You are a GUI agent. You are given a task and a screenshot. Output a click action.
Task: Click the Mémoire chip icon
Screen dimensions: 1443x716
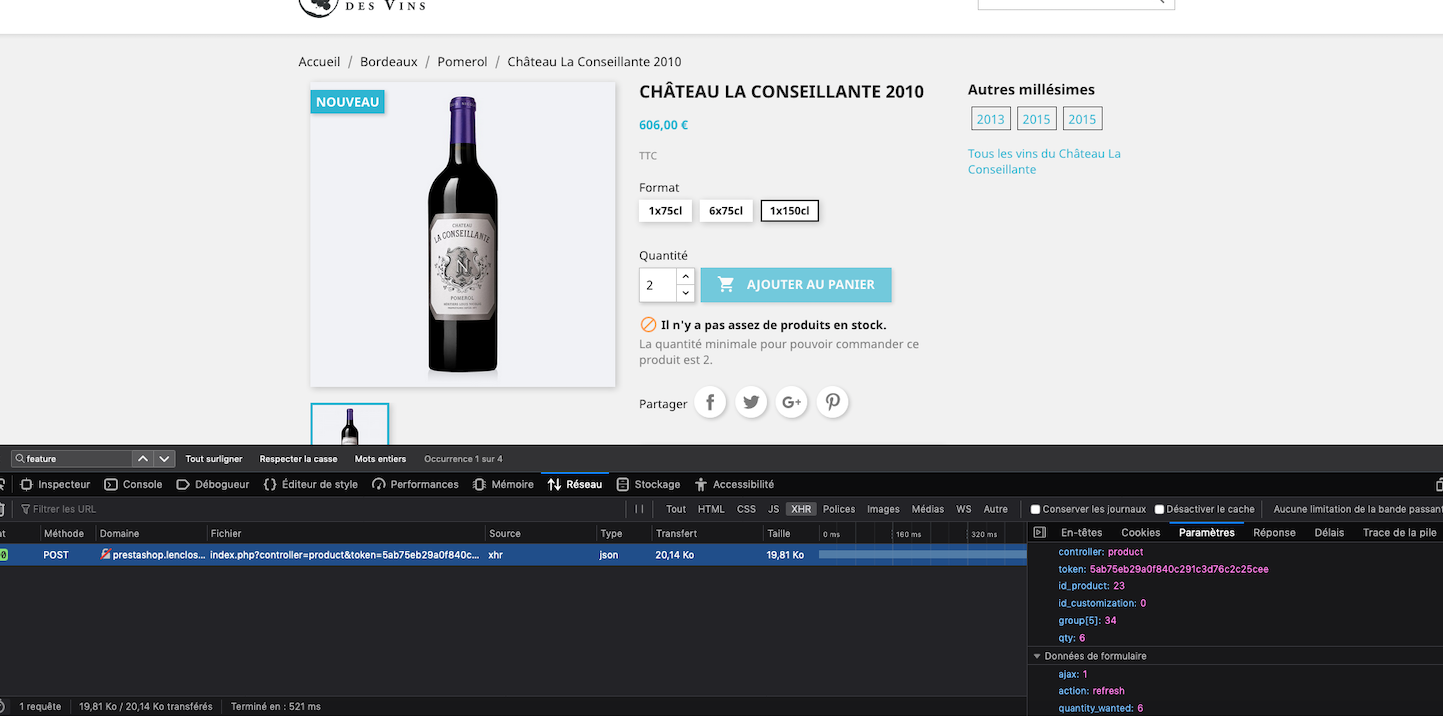pyautogui.click(x=480, y=484)
